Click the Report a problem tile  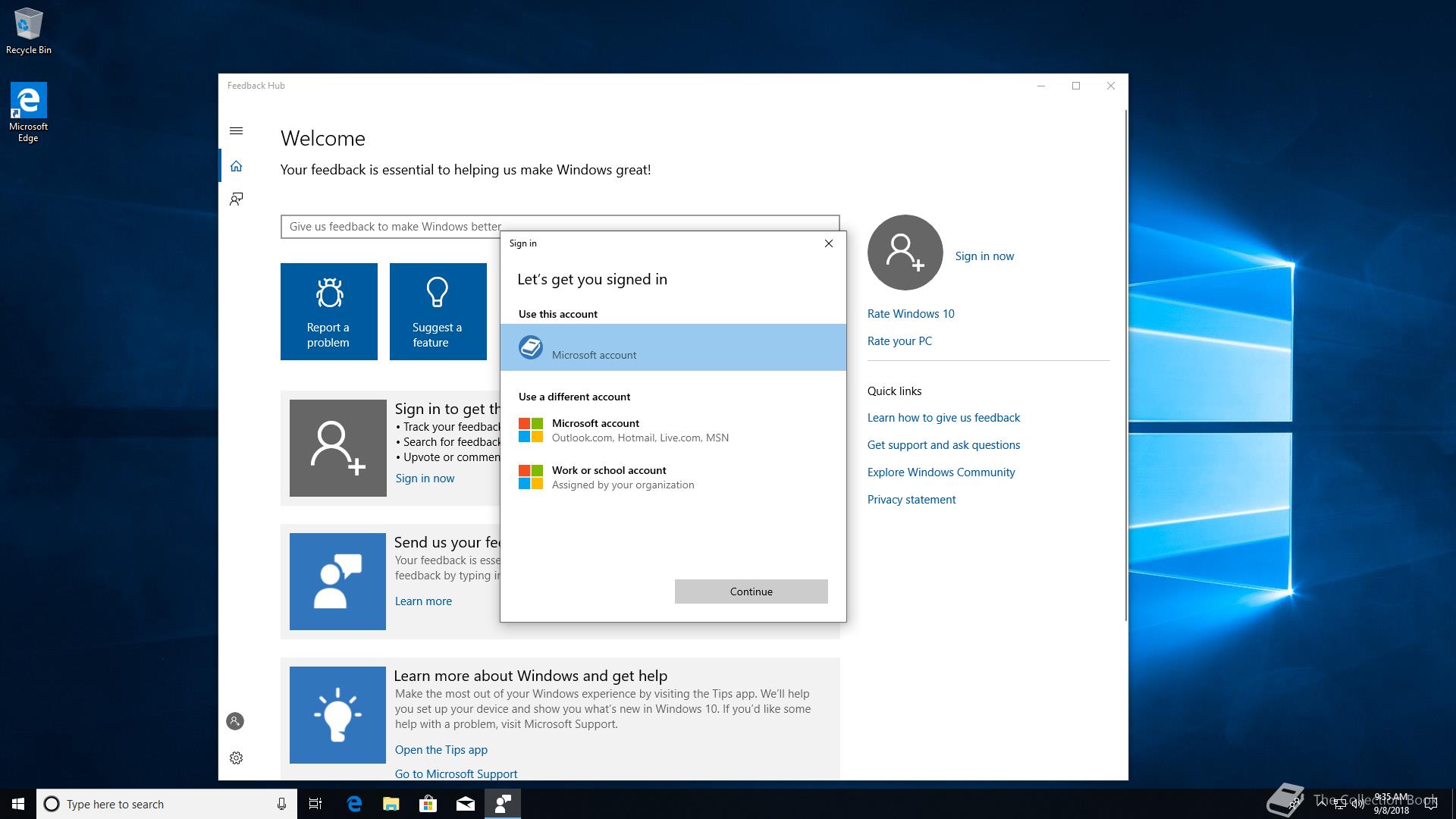[x=329, y=312]
